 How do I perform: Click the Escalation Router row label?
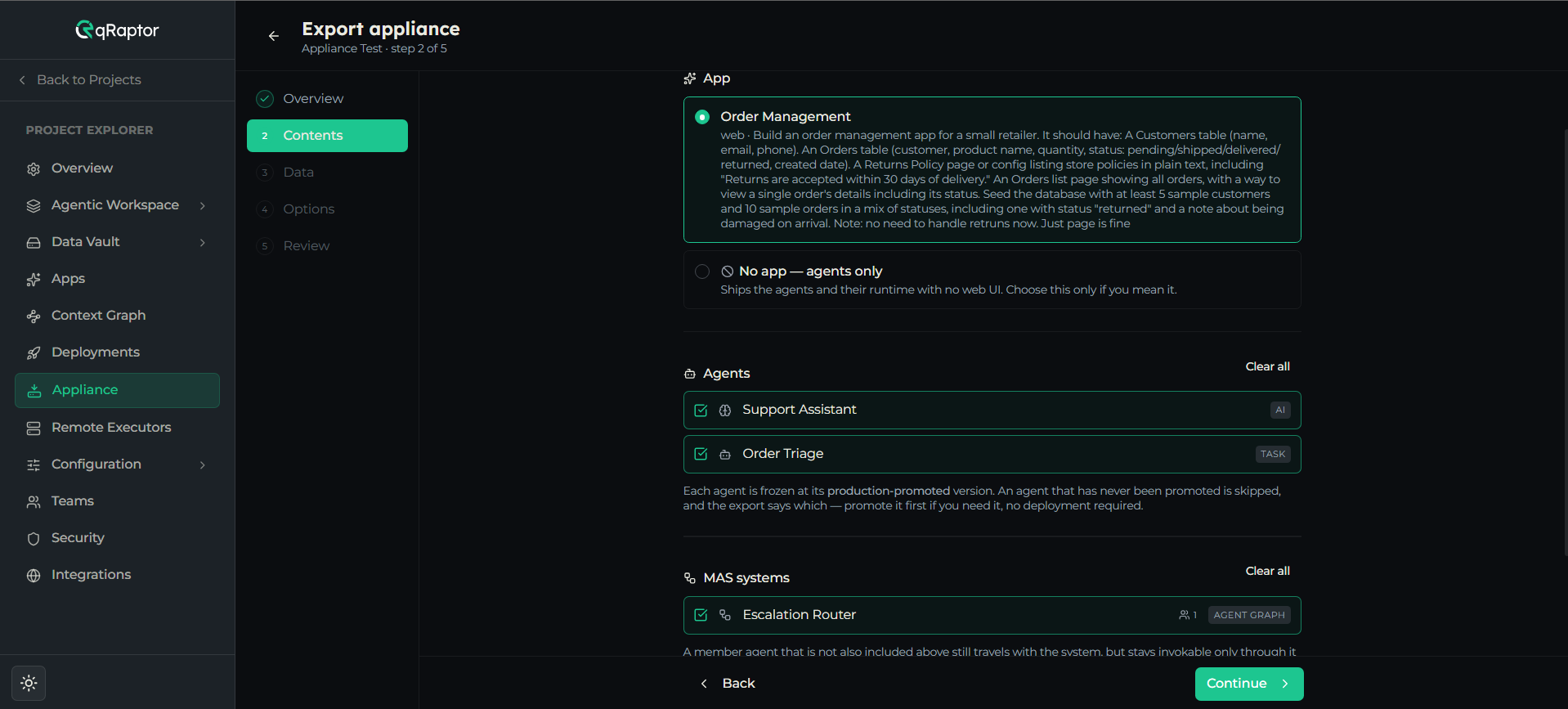tap(799, 615)
